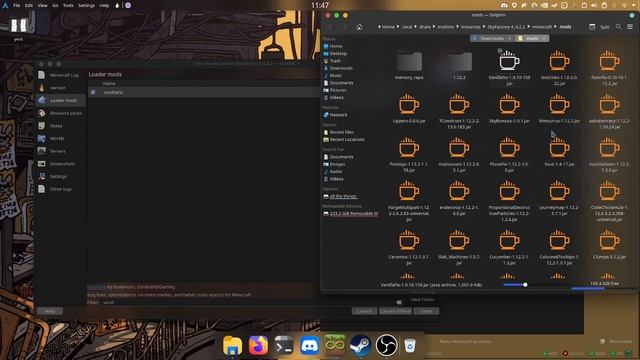Image resolution: width=640 pixels, height=360 pixels.
Task: Expand breadcrumb arrow before Home
Action: coord(379,27)
